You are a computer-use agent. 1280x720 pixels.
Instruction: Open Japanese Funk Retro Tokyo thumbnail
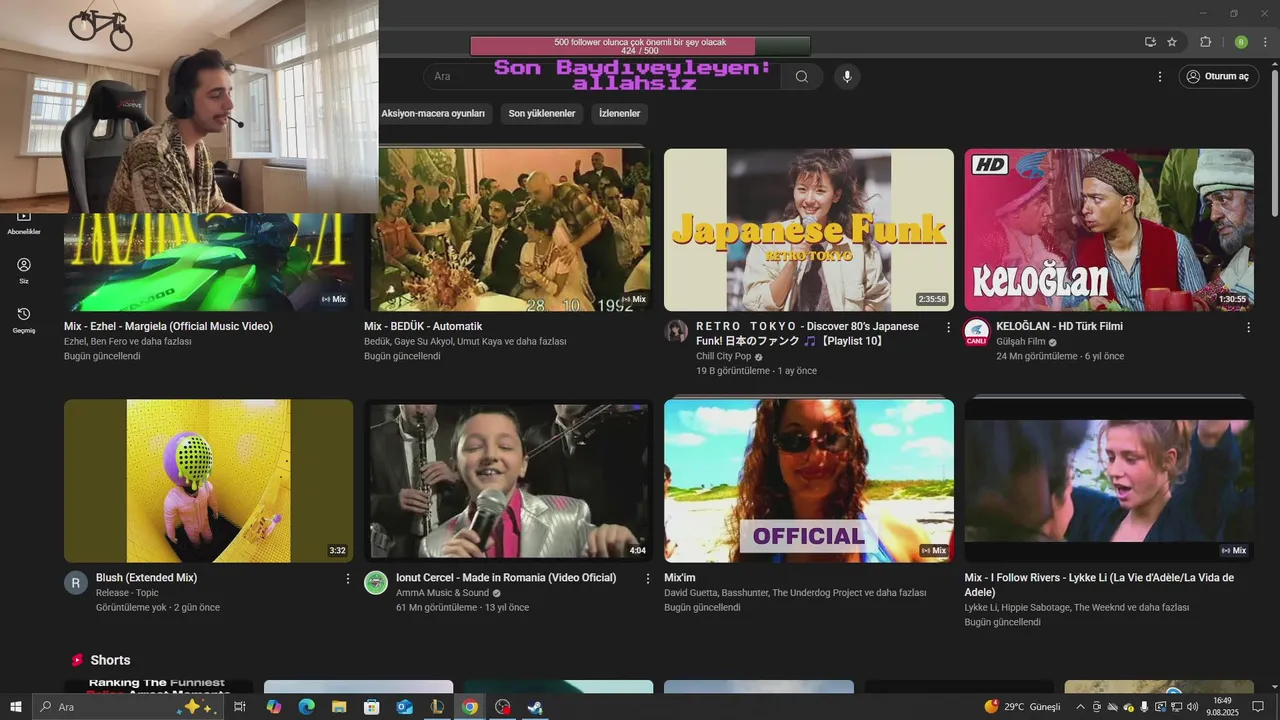pos(809,230)
